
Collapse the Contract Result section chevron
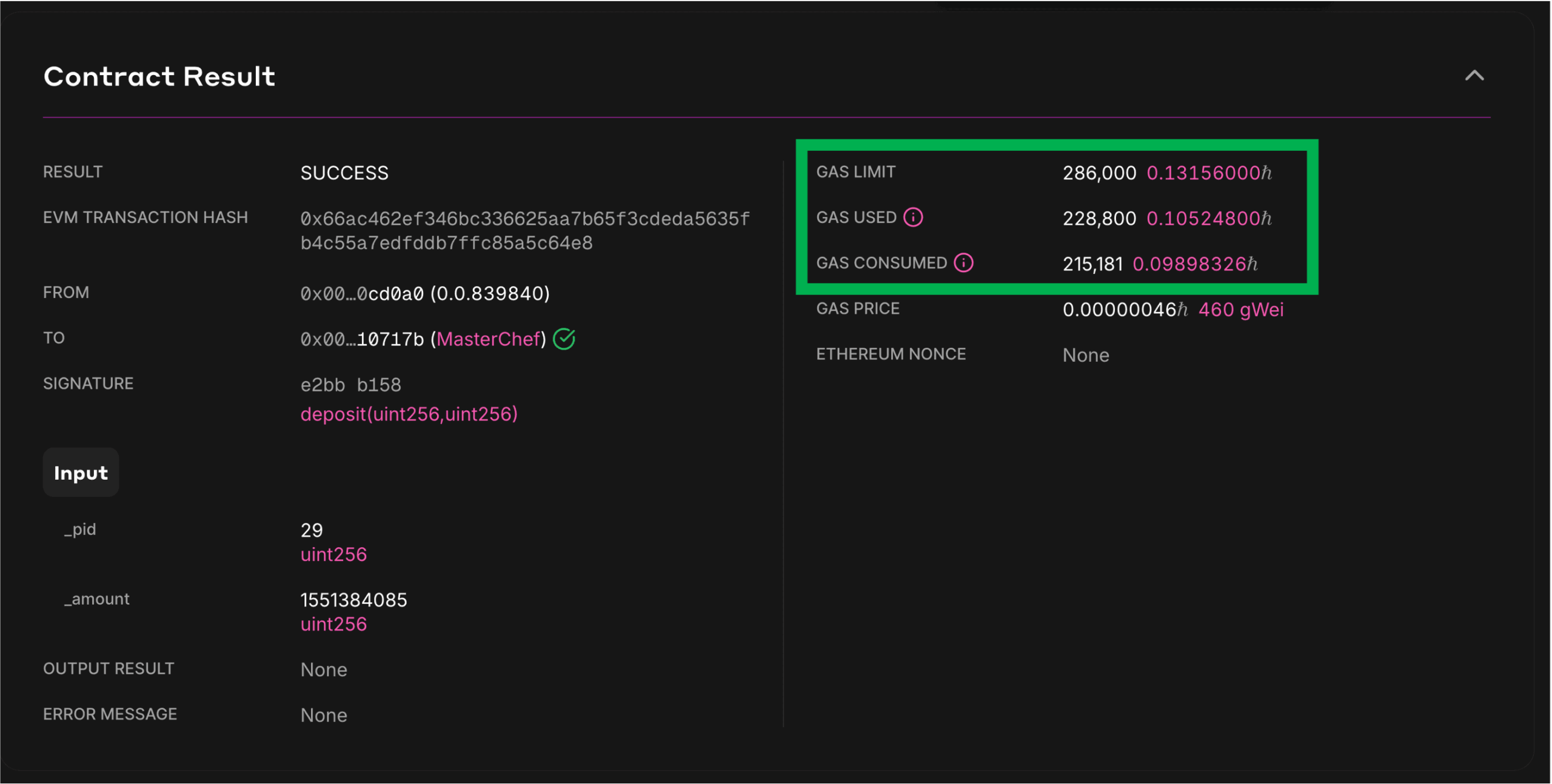(1474, 76)
